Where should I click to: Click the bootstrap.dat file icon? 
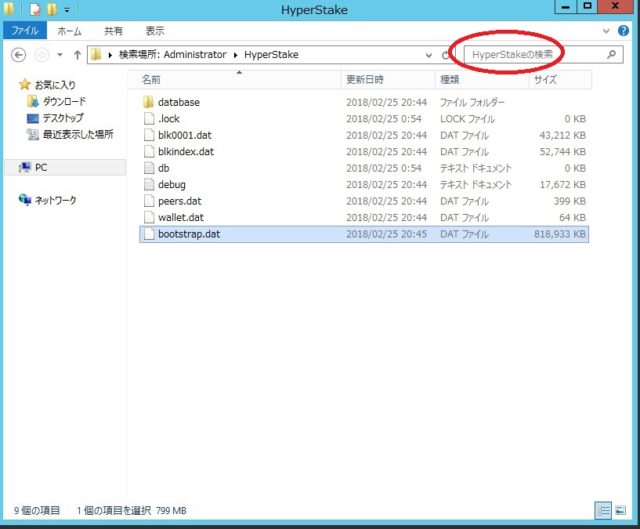coord(149,234)
